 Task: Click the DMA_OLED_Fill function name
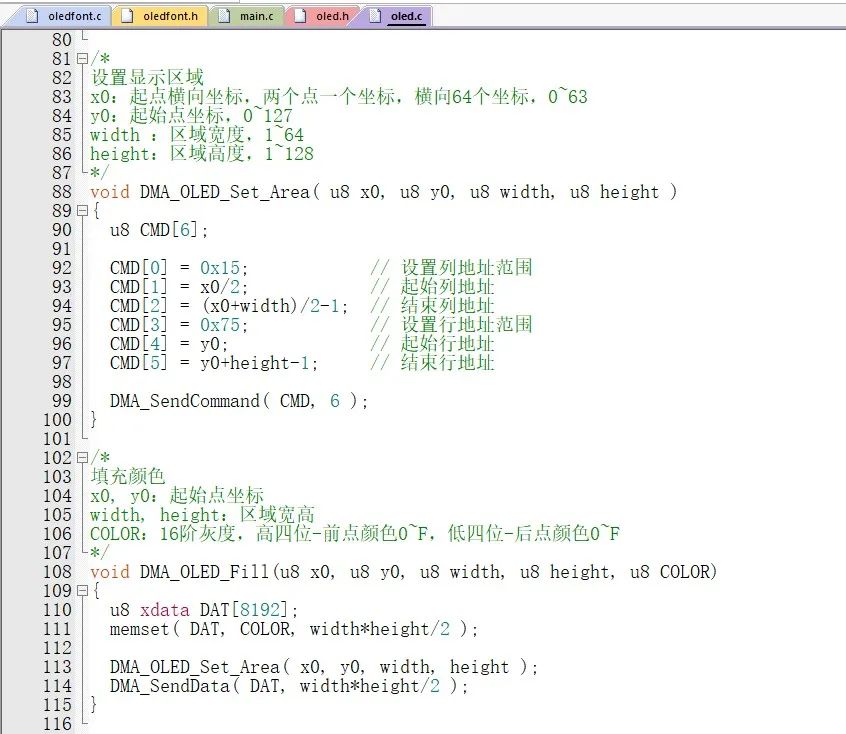[x=204, y=572]
